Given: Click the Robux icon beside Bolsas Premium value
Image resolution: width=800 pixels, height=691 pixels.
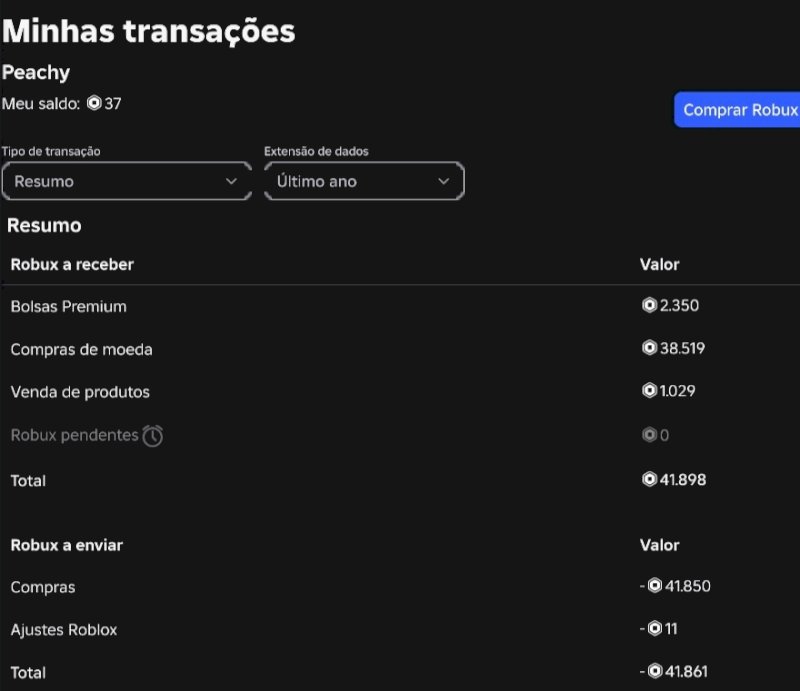Looking at the screenshot, I should coord(649,306).
